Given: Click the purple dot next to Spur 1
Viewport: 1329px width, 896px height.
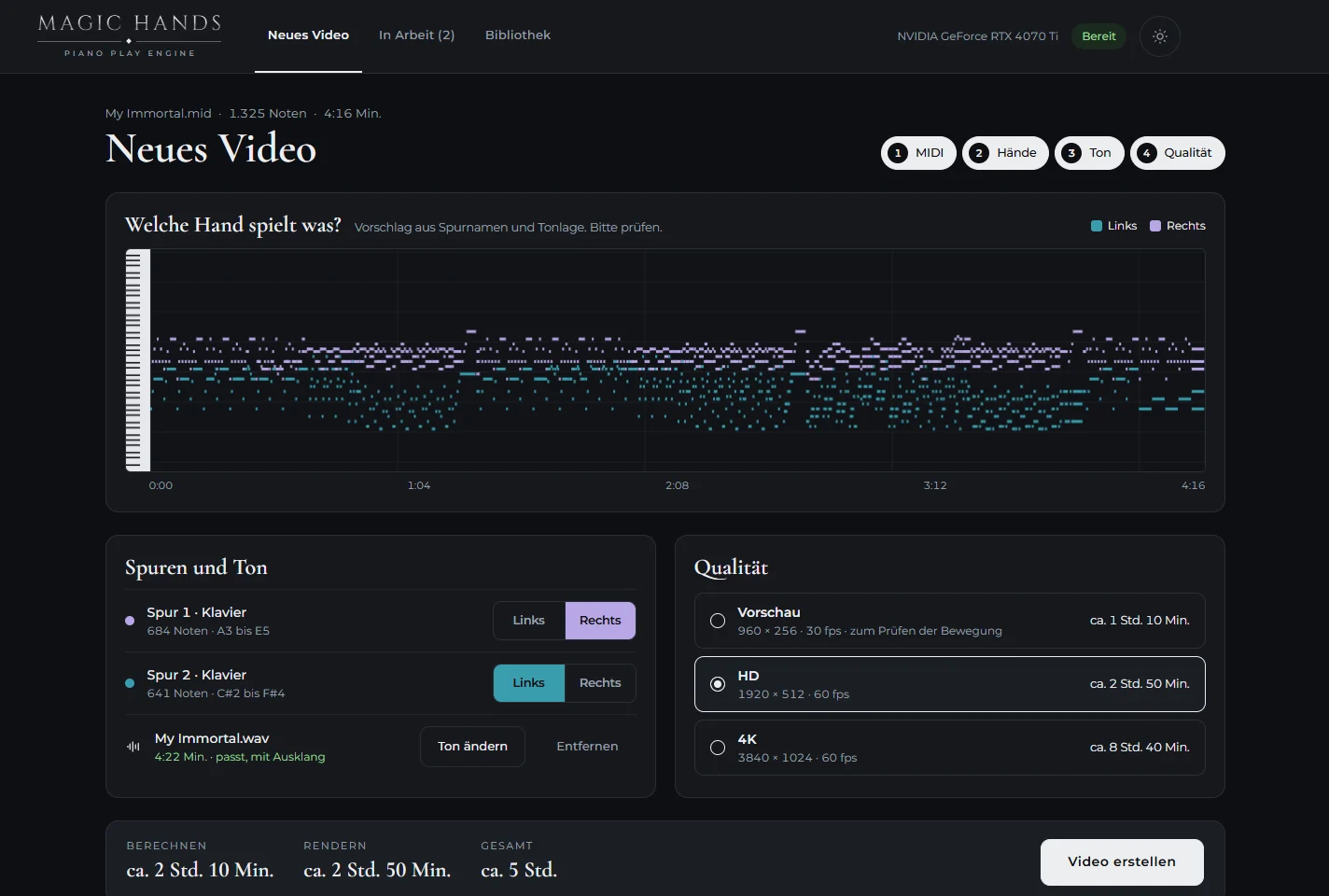Looking at the screenshot, I should (130, 621).
